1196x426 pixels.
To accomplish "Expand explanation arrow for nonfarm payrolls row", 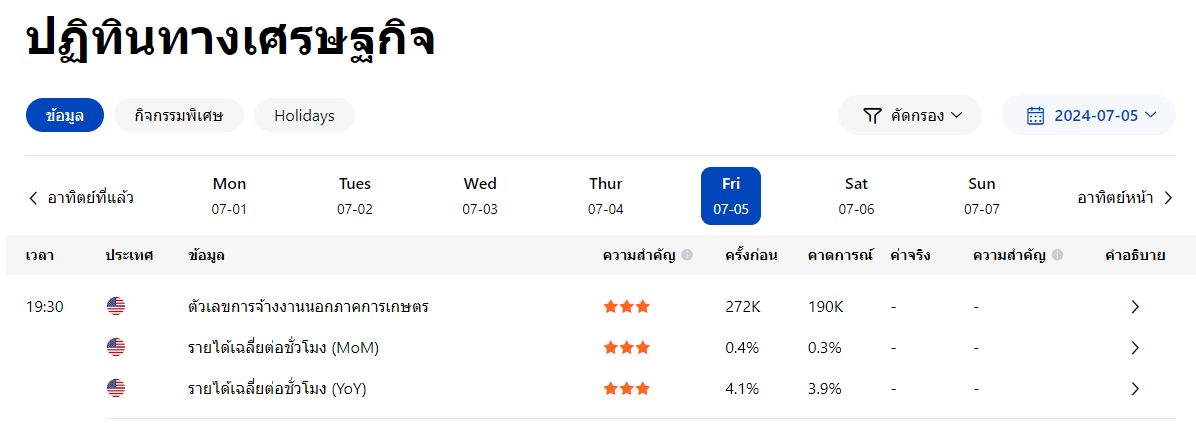I will (x=1135, y=307).
